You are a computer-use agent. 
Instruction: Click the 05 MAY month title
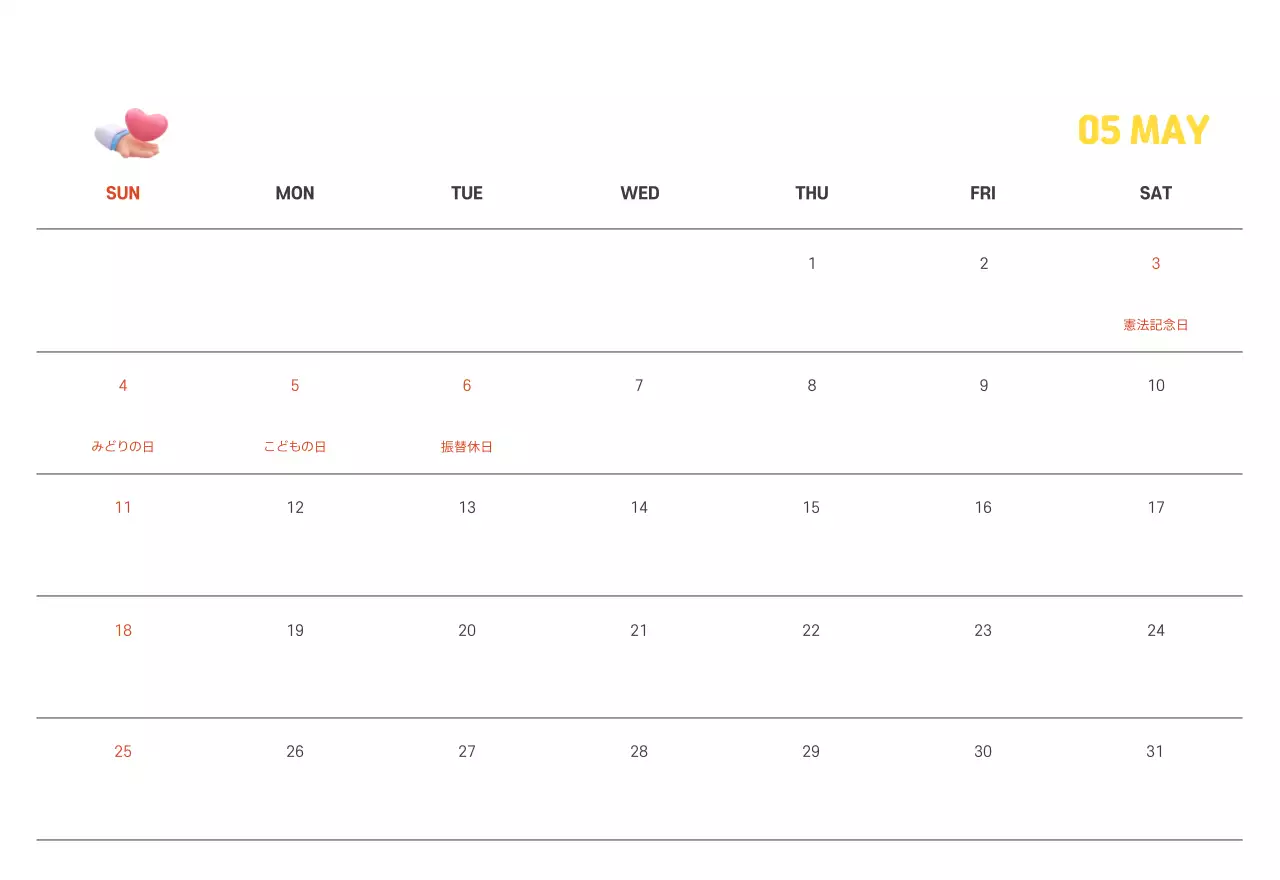(x=1143, y=131)
